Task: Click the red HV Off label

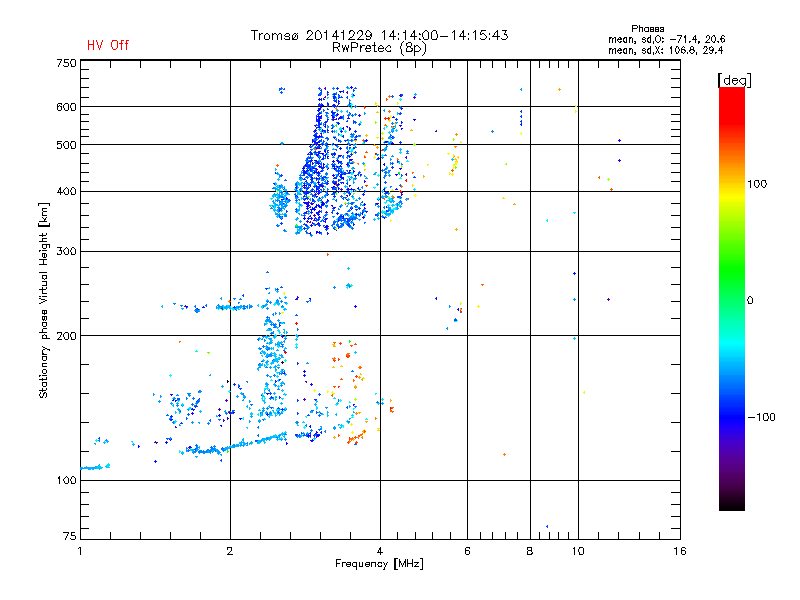Action: [x=108, y=45]
